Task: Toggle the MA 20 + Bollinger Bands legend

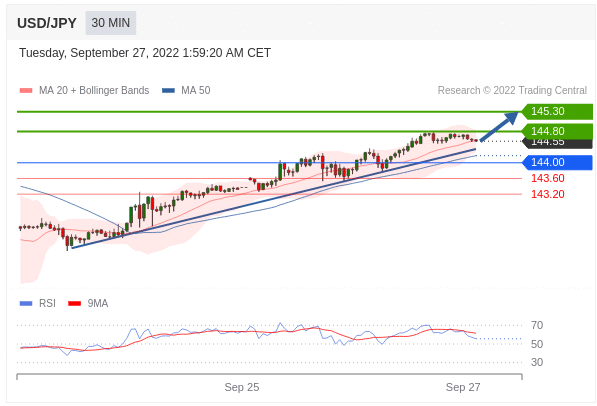Action: coord(84,90)
